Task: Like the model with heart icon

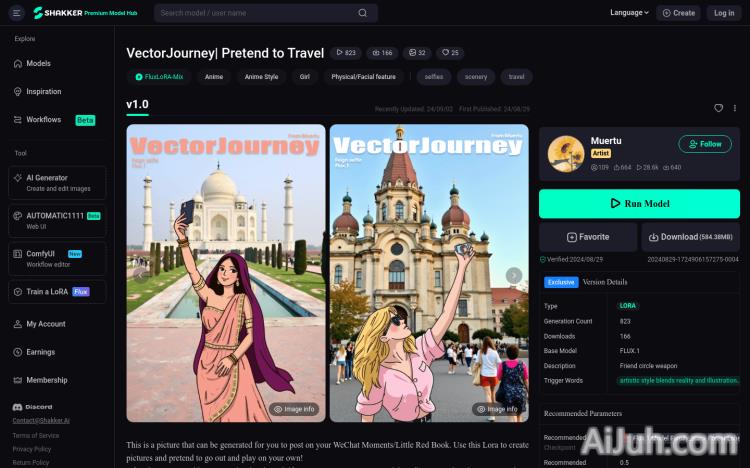Action: pyautogui.click(x=718, y=108)
